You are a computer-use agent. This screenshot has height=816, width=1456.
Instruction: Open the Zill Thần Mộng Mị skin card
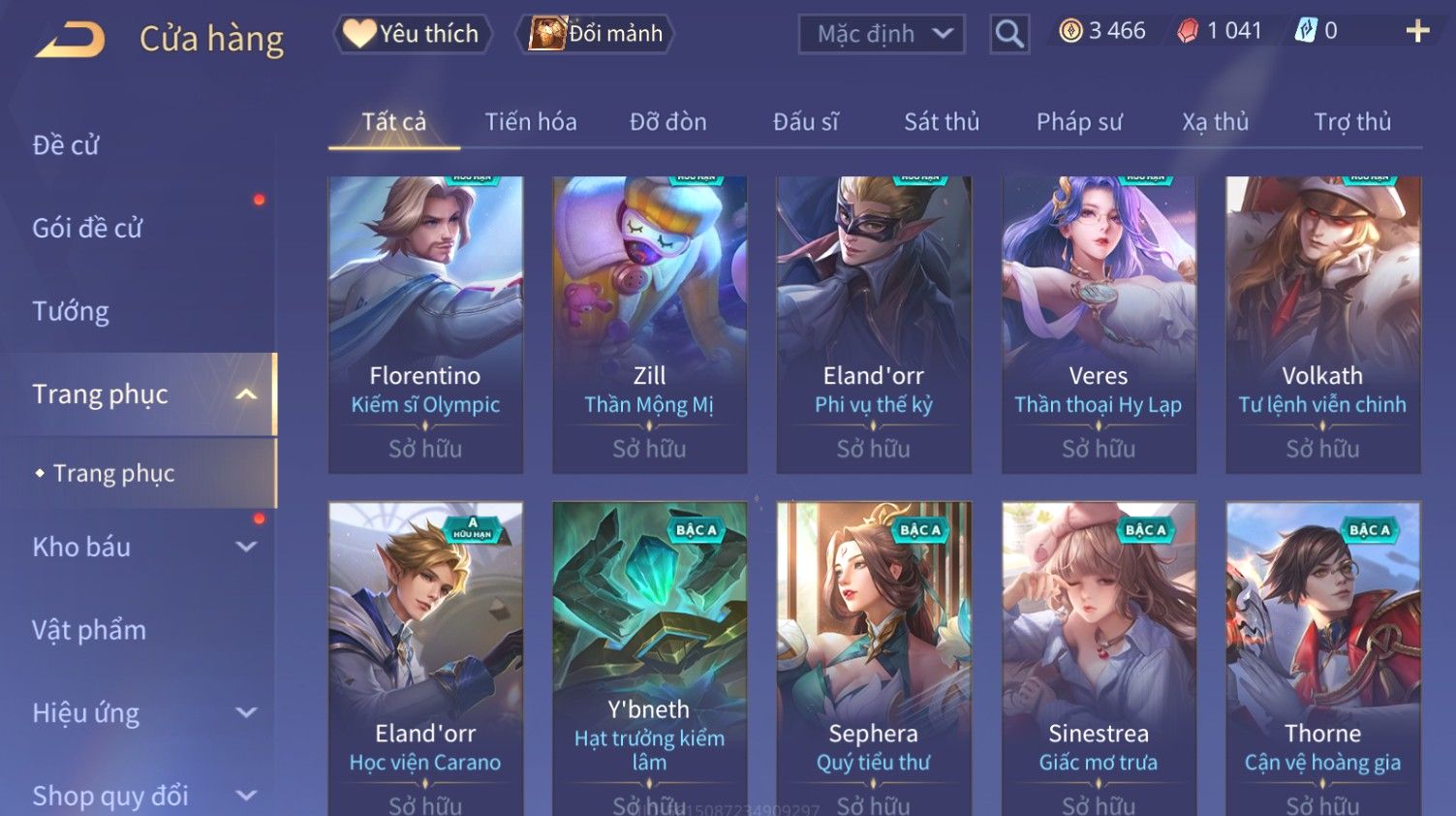click(649, 325)
